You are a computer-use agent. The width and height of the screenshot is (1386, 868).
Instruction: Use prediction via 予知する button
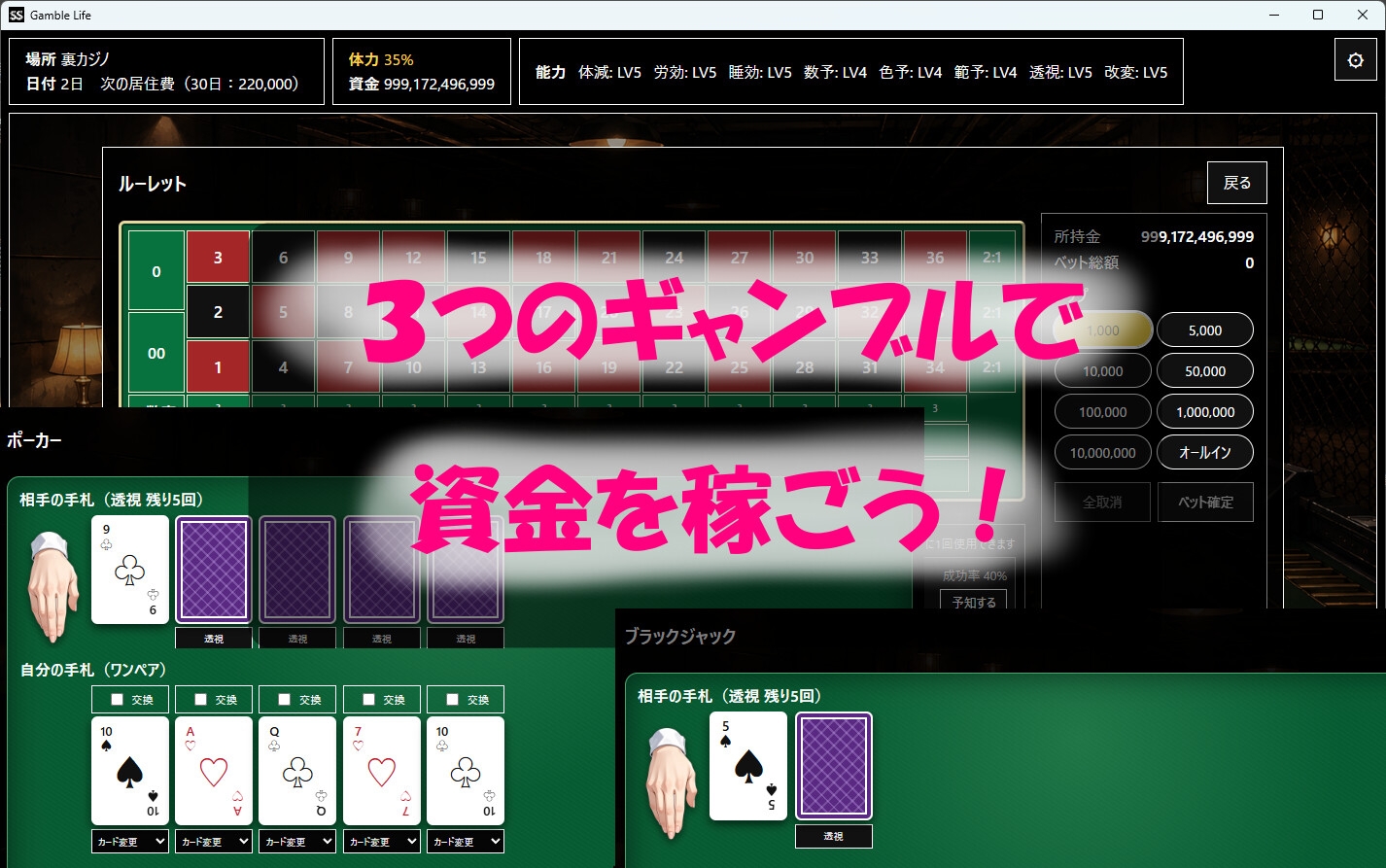tap(974, 602)
